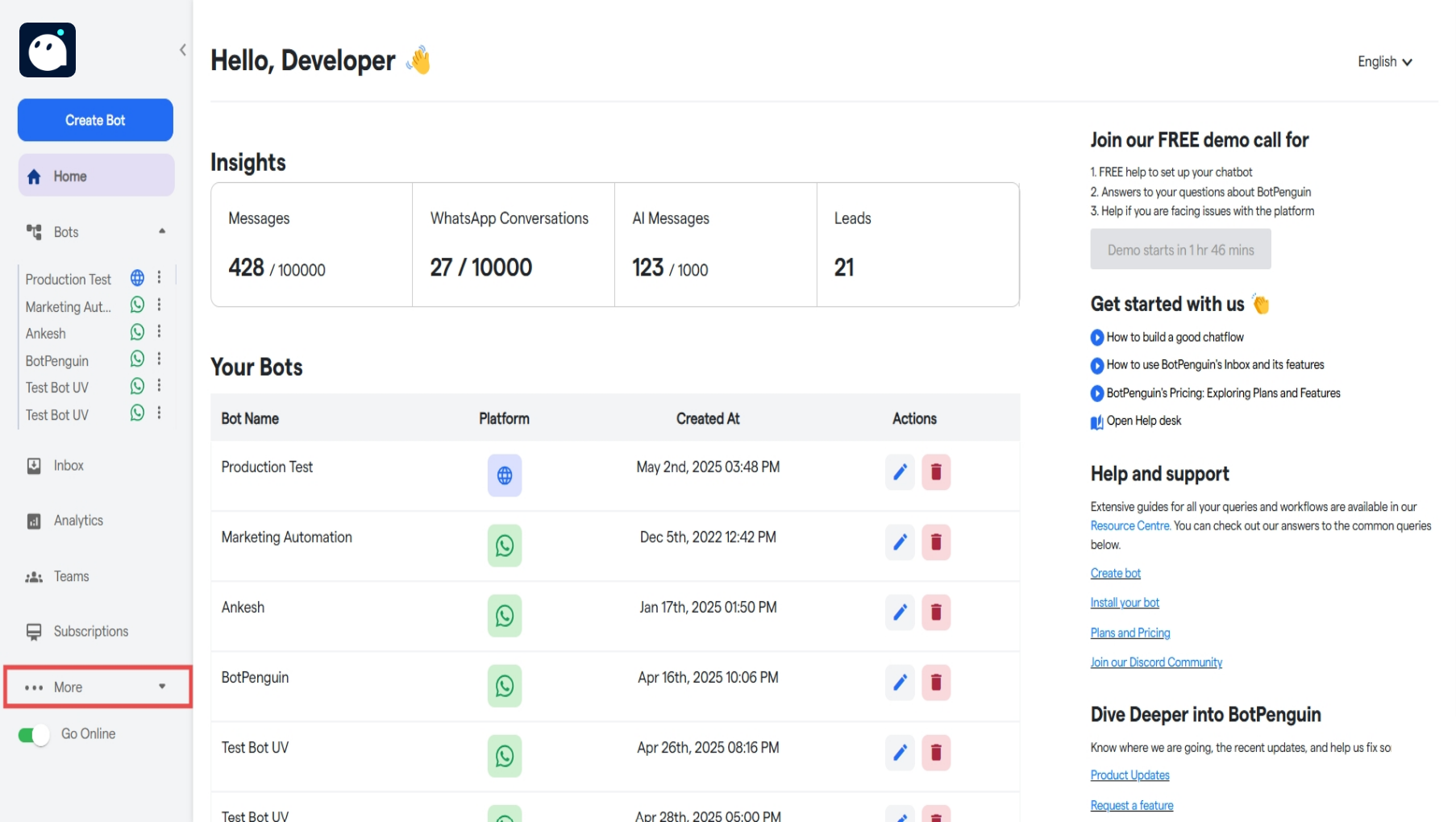Open Join our Discord Community link
The image size is (1456, 822).
[1156, 662]
